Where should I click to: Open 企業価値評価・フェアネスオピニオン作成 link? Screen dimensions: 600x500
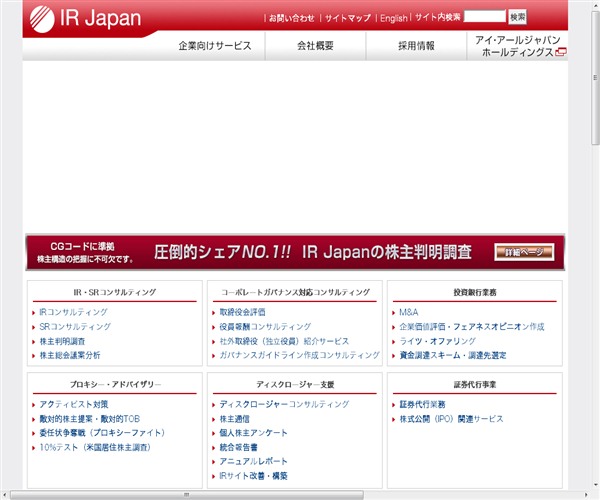[472, 327]
